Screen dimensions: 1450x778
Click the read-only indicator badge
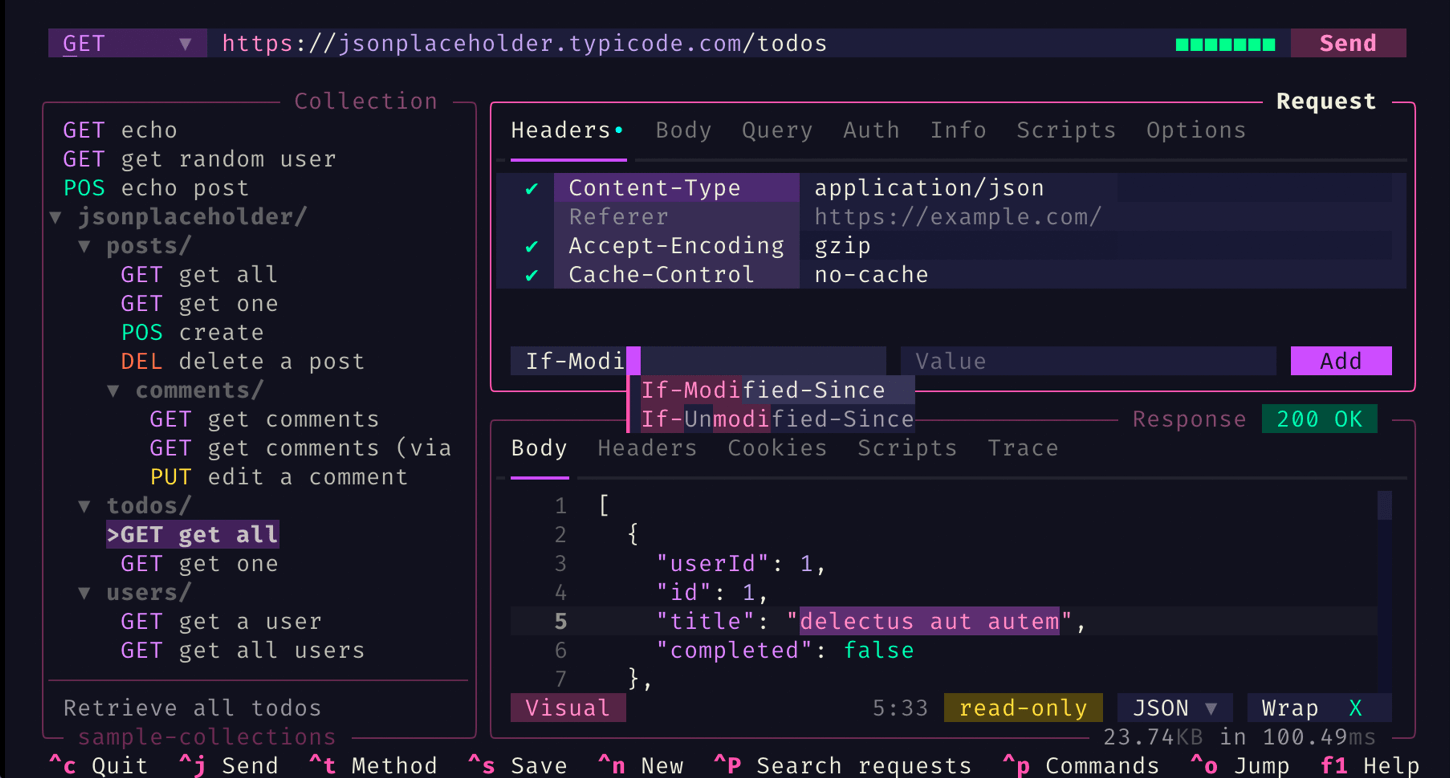pos(1022,708)
